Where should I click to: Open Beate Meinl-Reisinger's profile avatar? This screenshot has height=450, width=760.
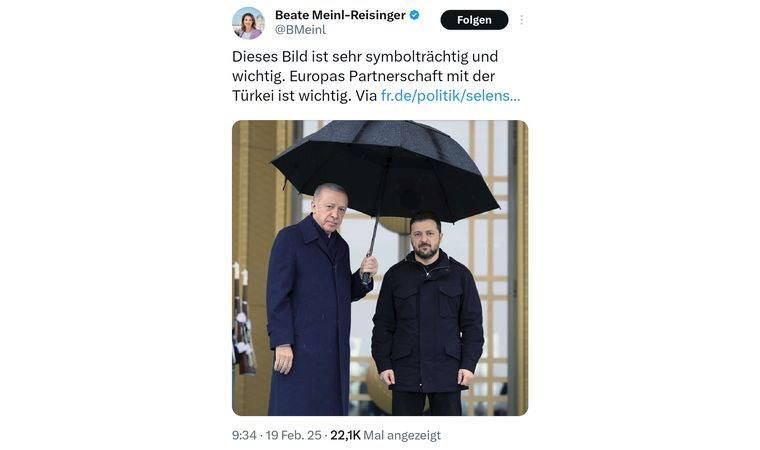248,23
